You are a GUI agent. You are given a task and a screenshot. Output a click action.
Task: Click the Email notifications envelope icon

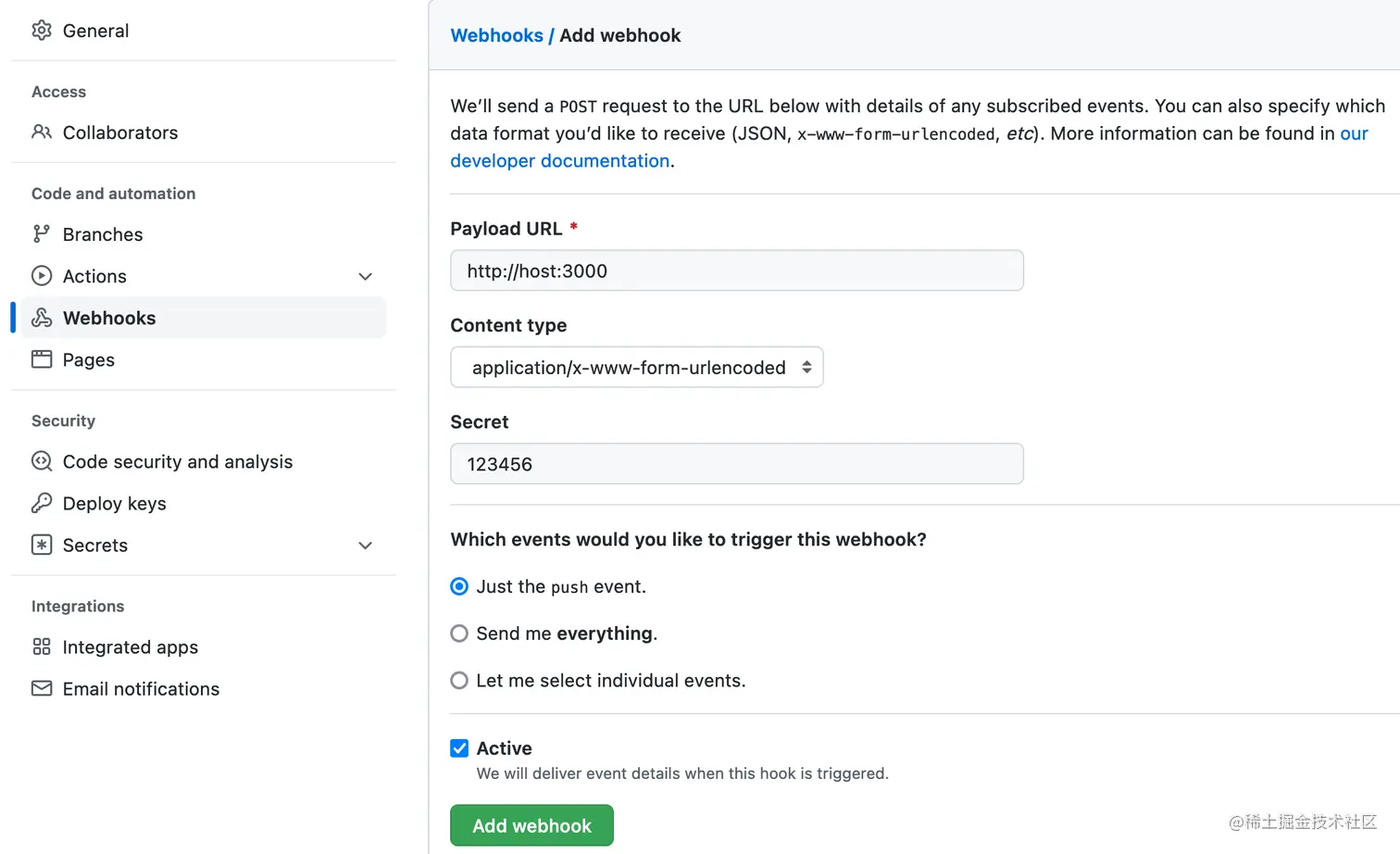point(42,688)
